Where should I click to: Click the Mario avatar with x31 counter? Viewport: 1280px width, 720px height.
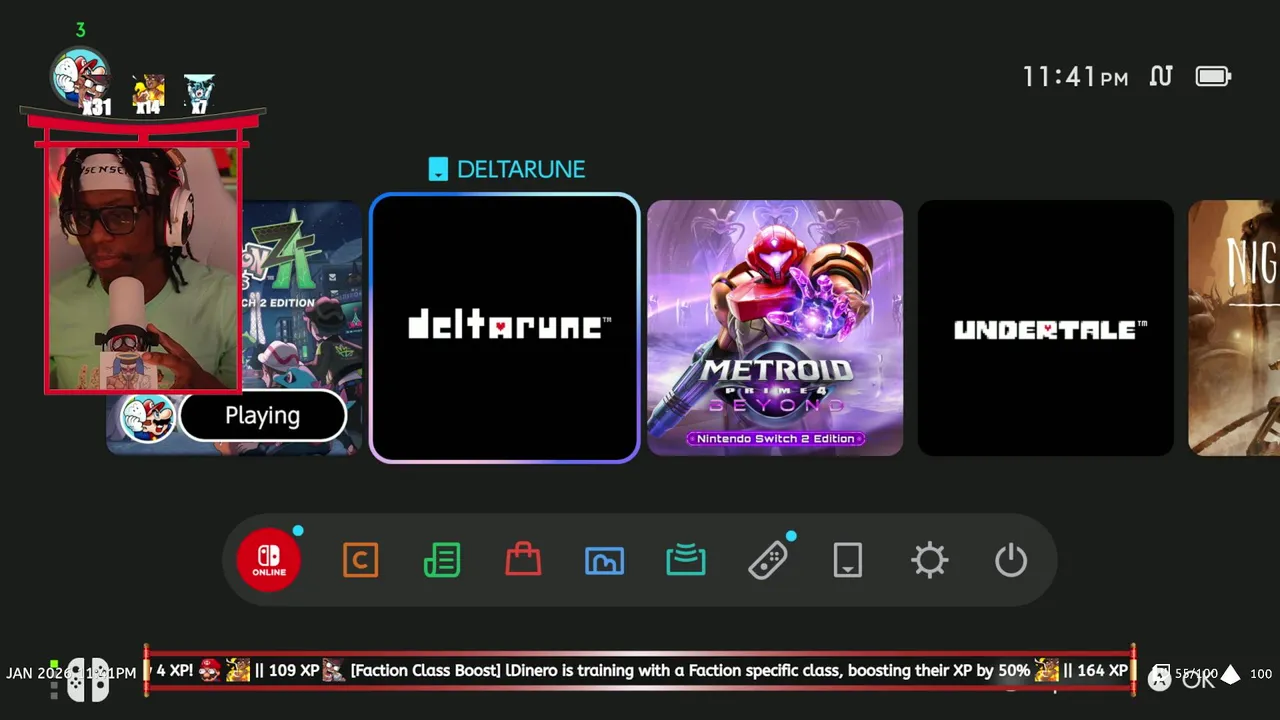pos(80,80)
